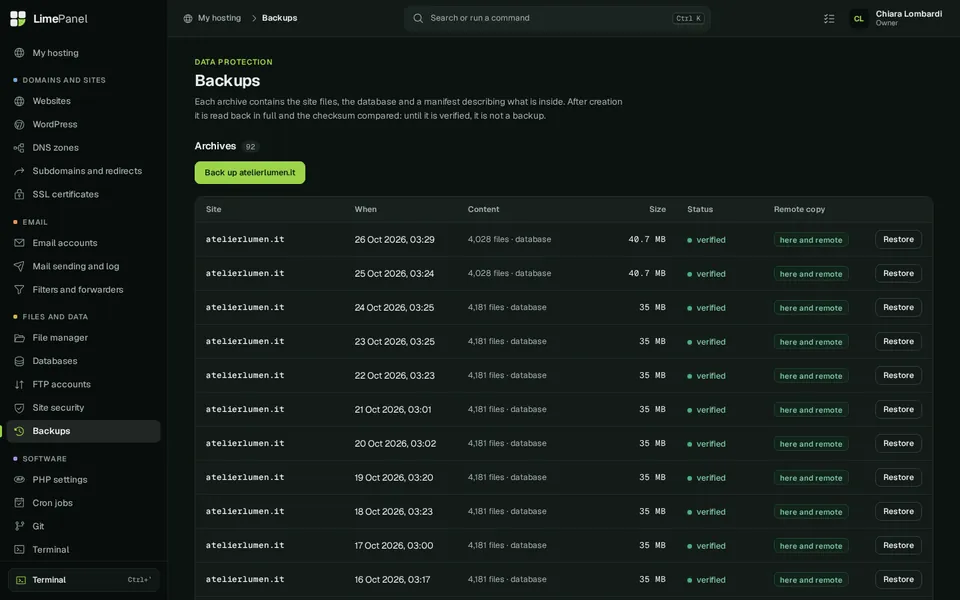
Task: Click the search magnifier icon
Action: [x=418, y=18]
